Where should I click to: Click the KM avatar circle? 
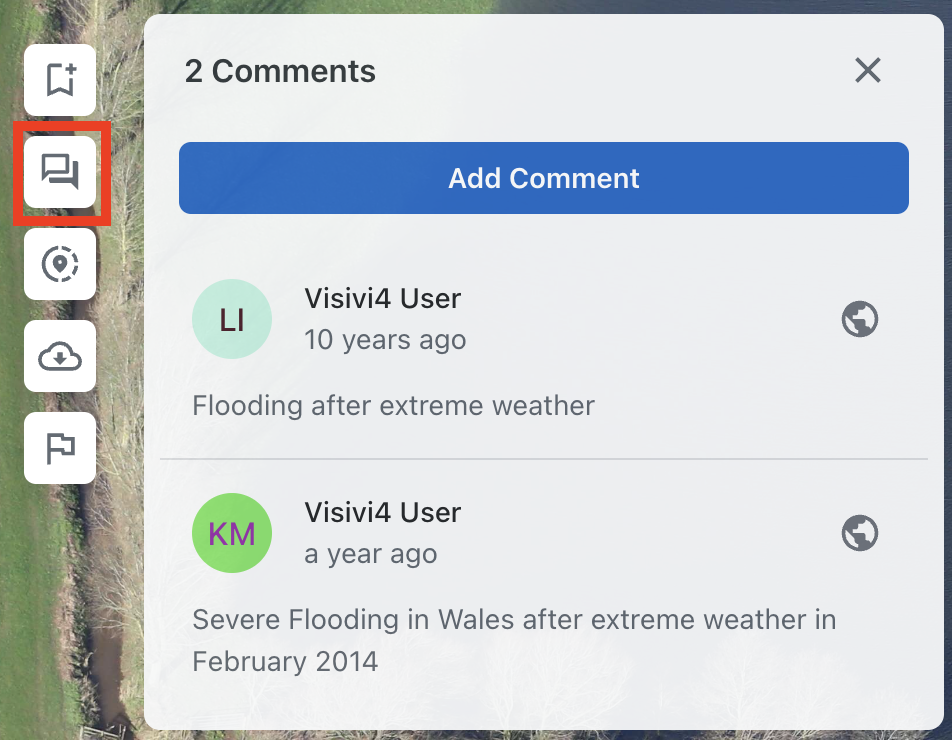click(232, 533)
